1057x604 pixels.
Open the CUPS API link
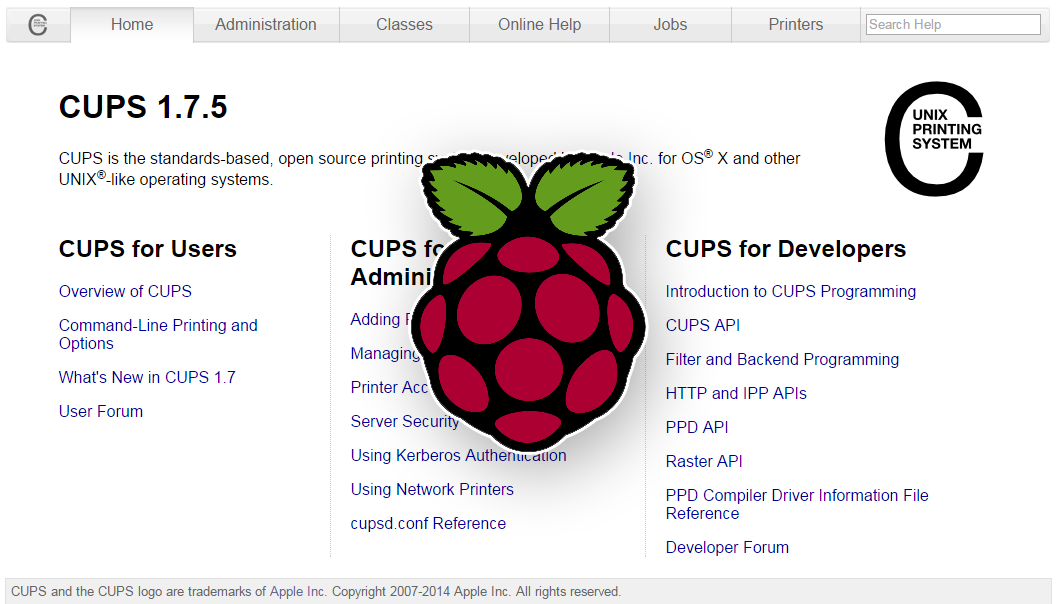[702, 326]
